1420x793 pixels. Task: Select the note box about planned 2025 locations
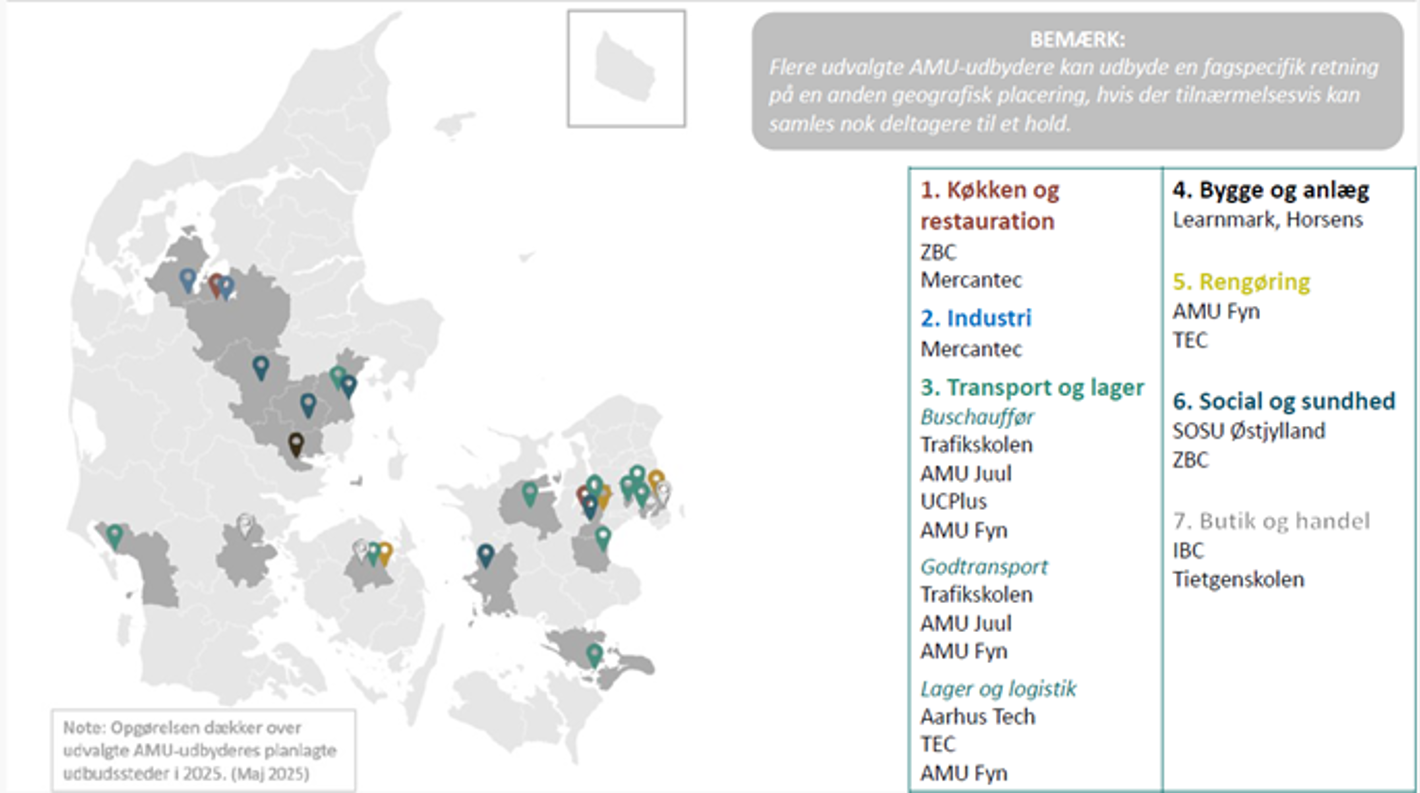tap(203, 750)
